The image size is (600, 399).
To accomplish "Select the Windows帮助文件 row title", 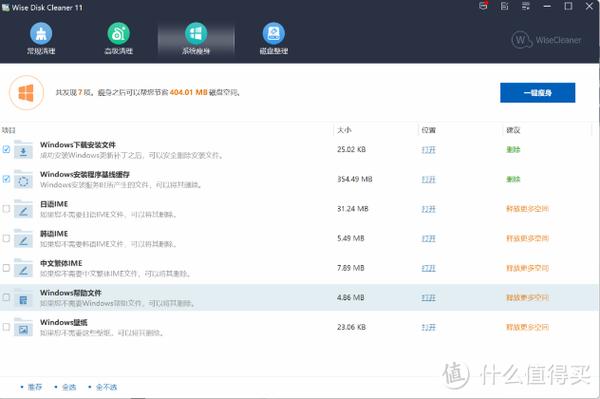I will coord(70,293).
